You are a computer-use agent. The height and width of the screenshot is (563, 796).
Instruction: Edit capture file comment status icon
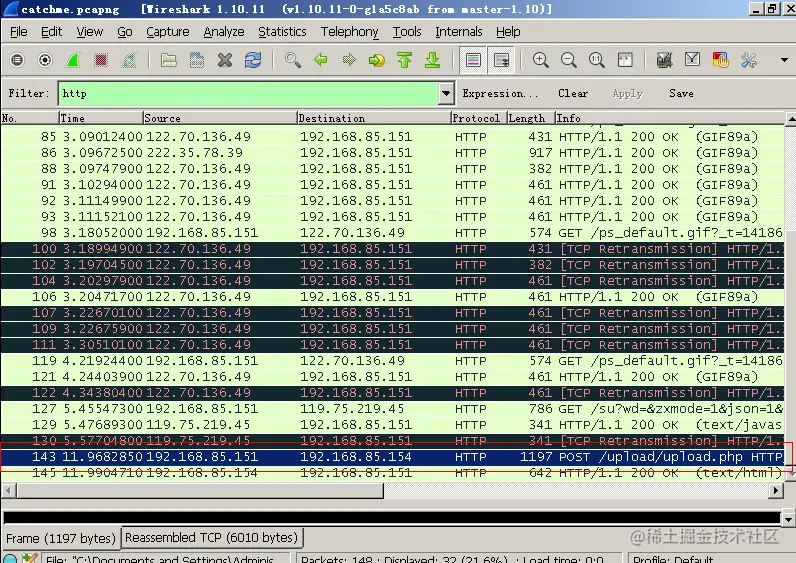coord(29,558)
